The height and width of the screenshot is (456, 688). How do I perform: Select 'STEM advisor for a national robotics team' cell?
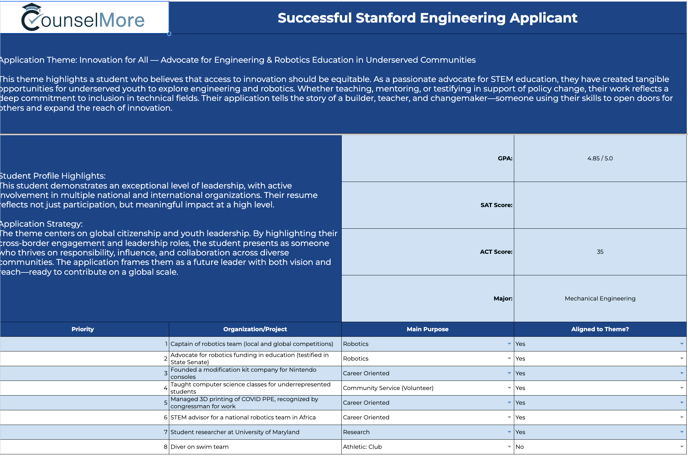tap(255, 417)
